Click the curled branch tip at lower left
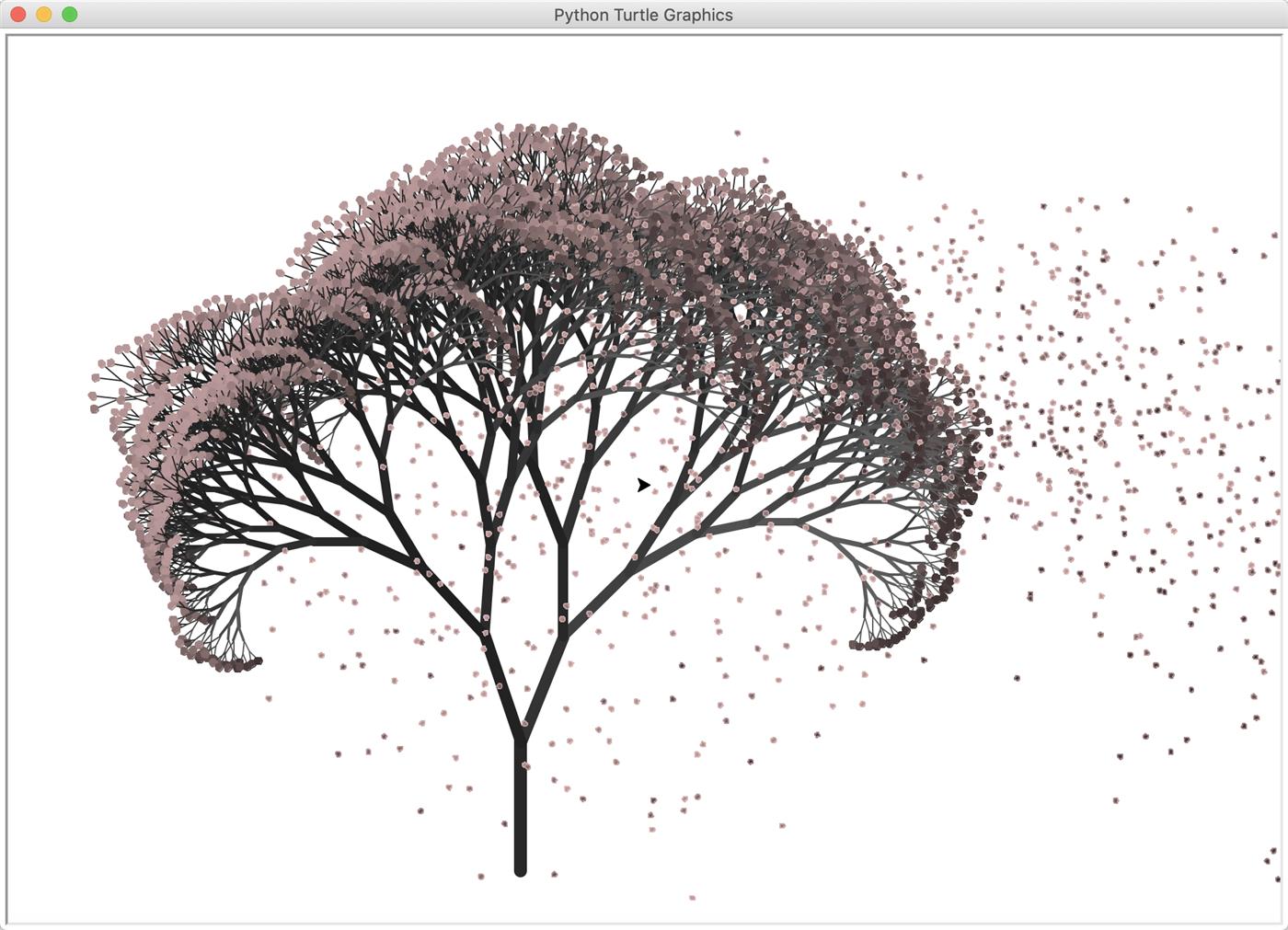This screenshot has height=930, width=1288. [254, 660]
